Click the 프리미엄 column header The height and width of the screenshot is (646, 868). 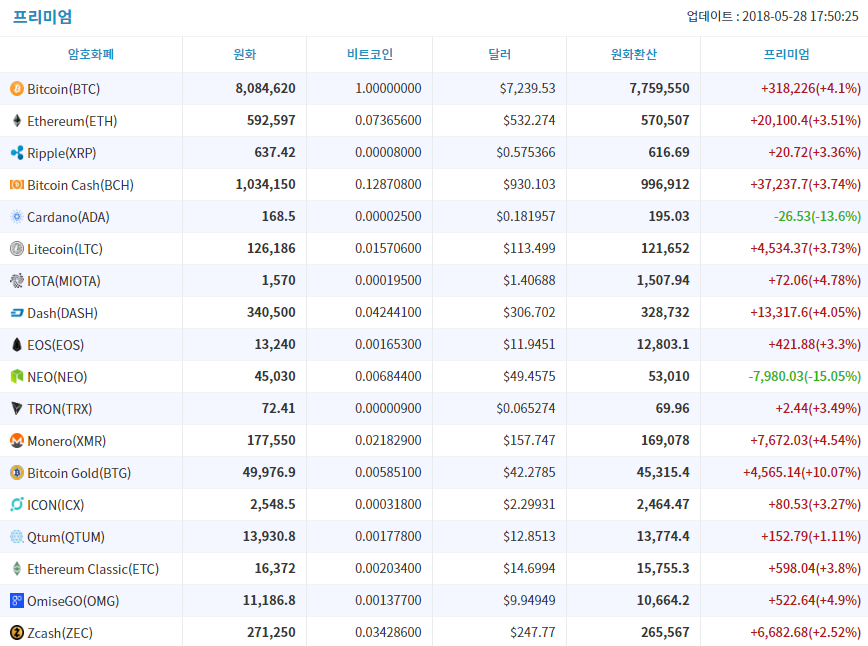(x=787, y=54)
